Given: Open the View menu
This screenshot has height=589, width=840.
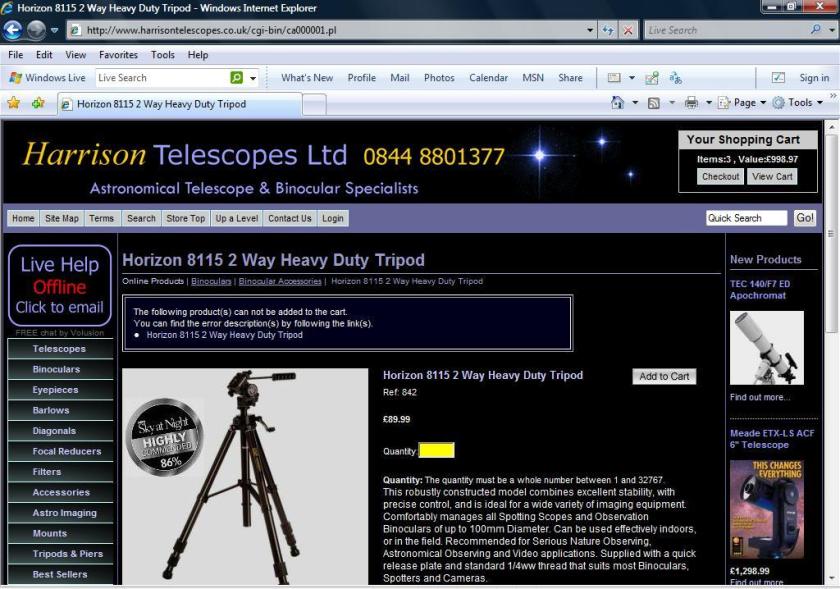Looking at the screenshot, I should tap(76, 55).
